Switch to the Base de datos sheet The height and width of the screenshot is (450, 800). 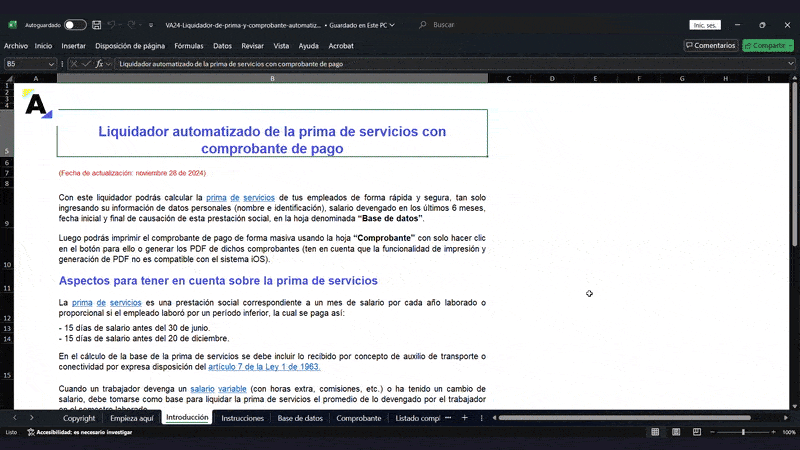[300, 418]
